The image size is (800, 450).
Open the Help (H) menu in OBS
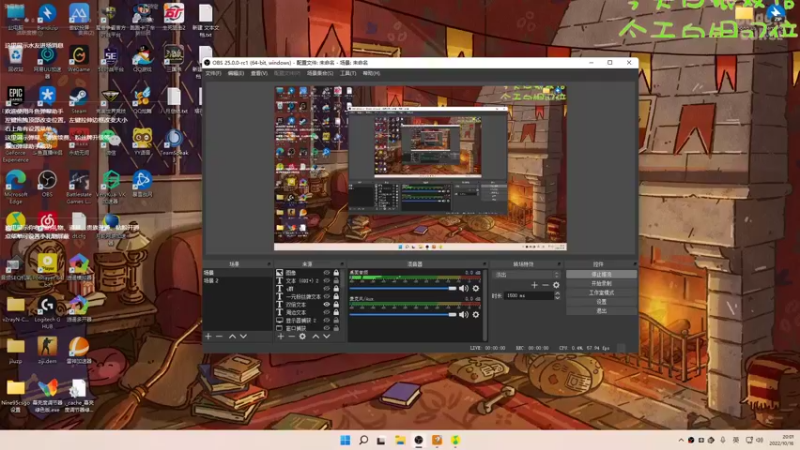[x=371, y=73]
